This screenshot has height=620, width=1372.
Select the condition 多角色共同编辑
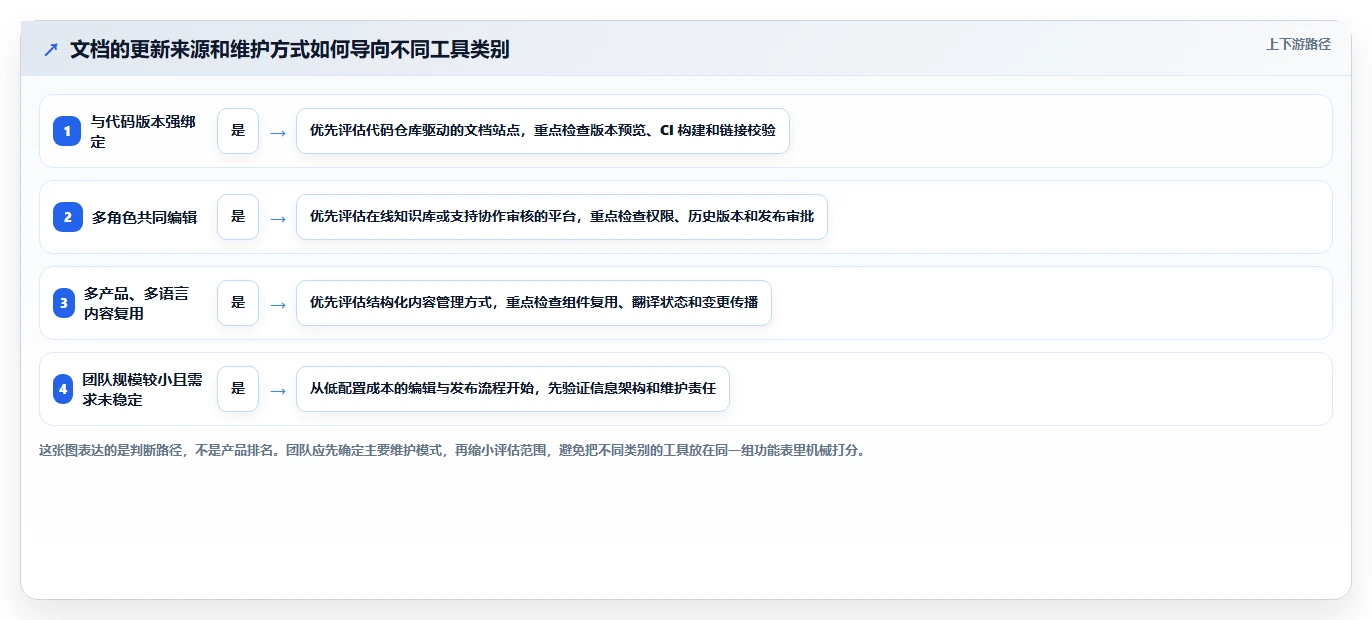tap(144, 217)
